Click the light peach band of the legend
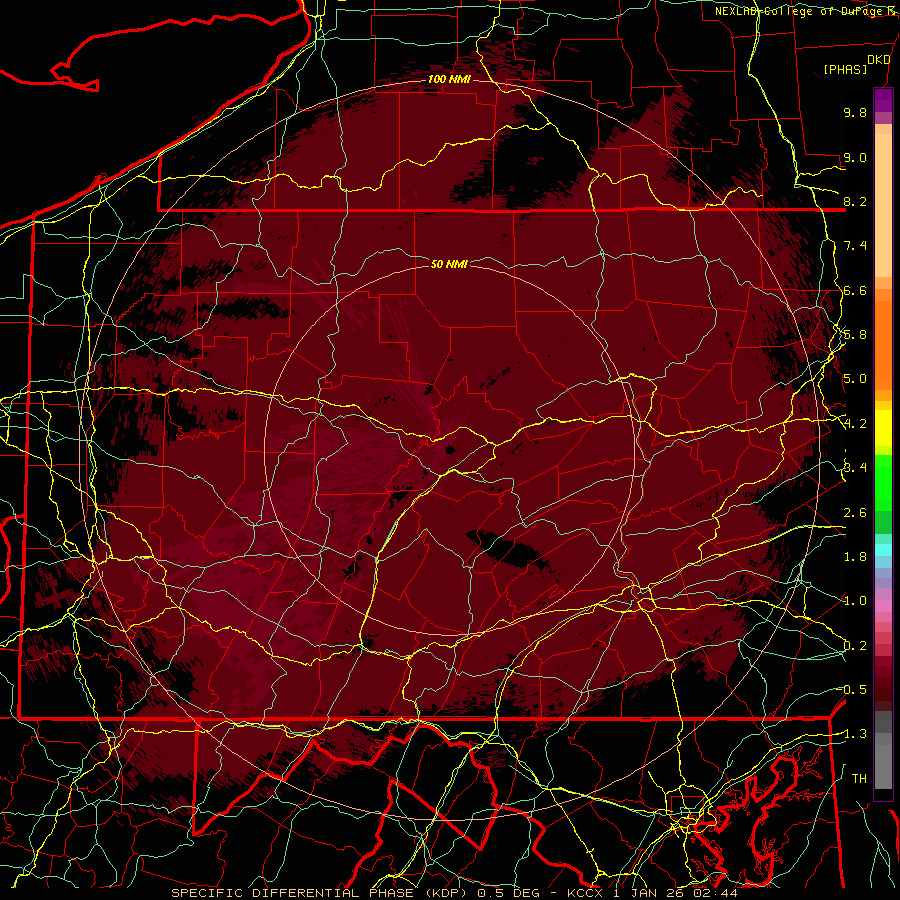Screen dimensions: 900x900 click(883, 207)
